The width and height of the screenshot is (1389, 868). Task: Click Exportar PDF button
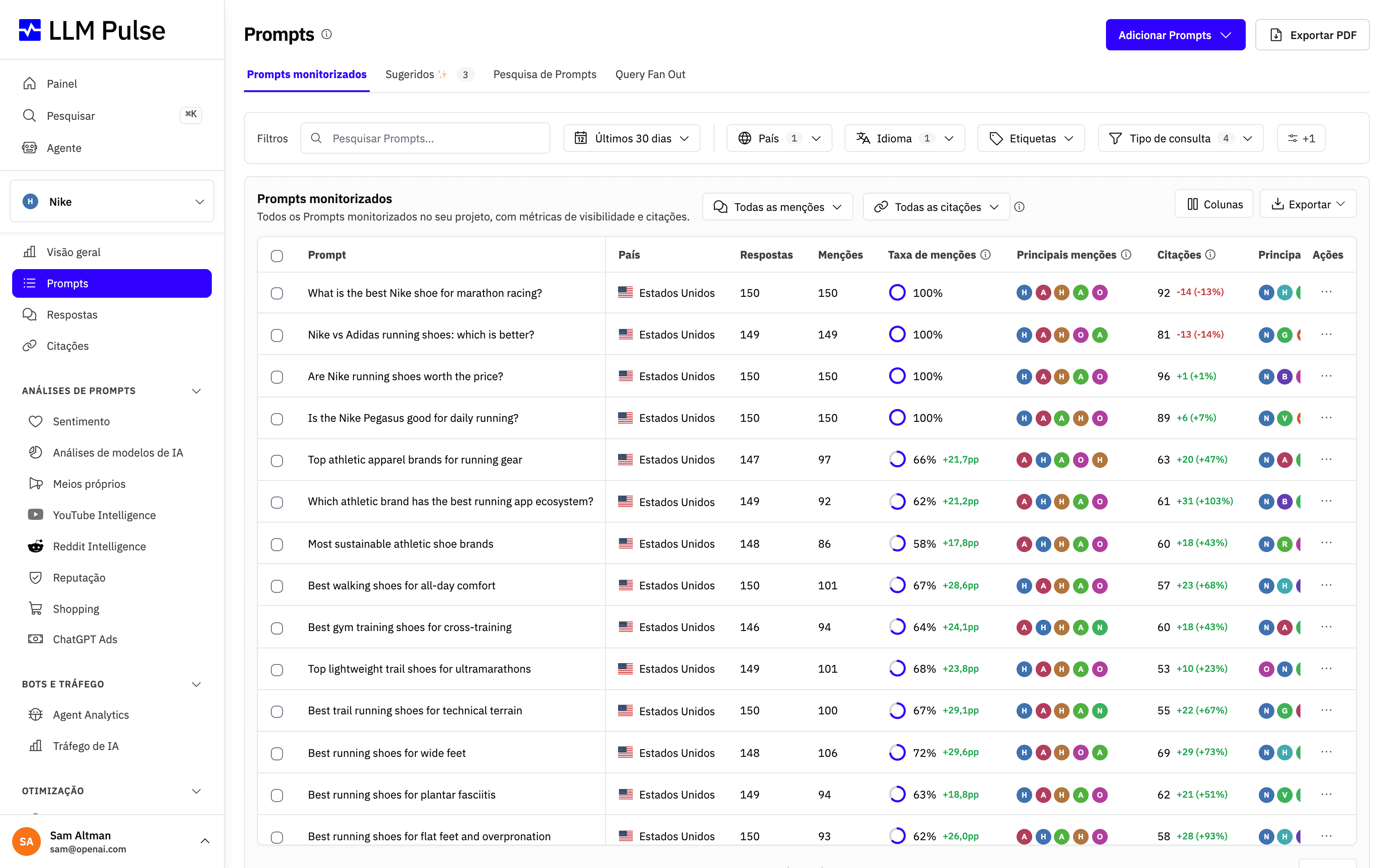(1312, 35)
